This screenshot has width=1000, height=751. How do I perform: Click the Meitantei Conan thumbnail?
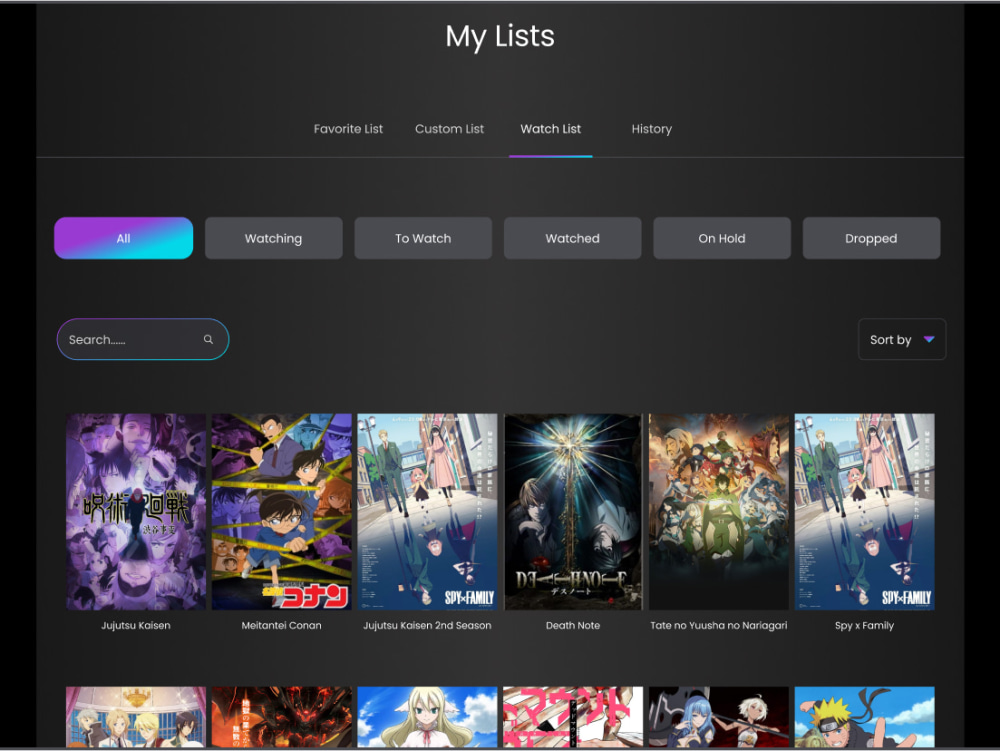(x=281, y=511)
